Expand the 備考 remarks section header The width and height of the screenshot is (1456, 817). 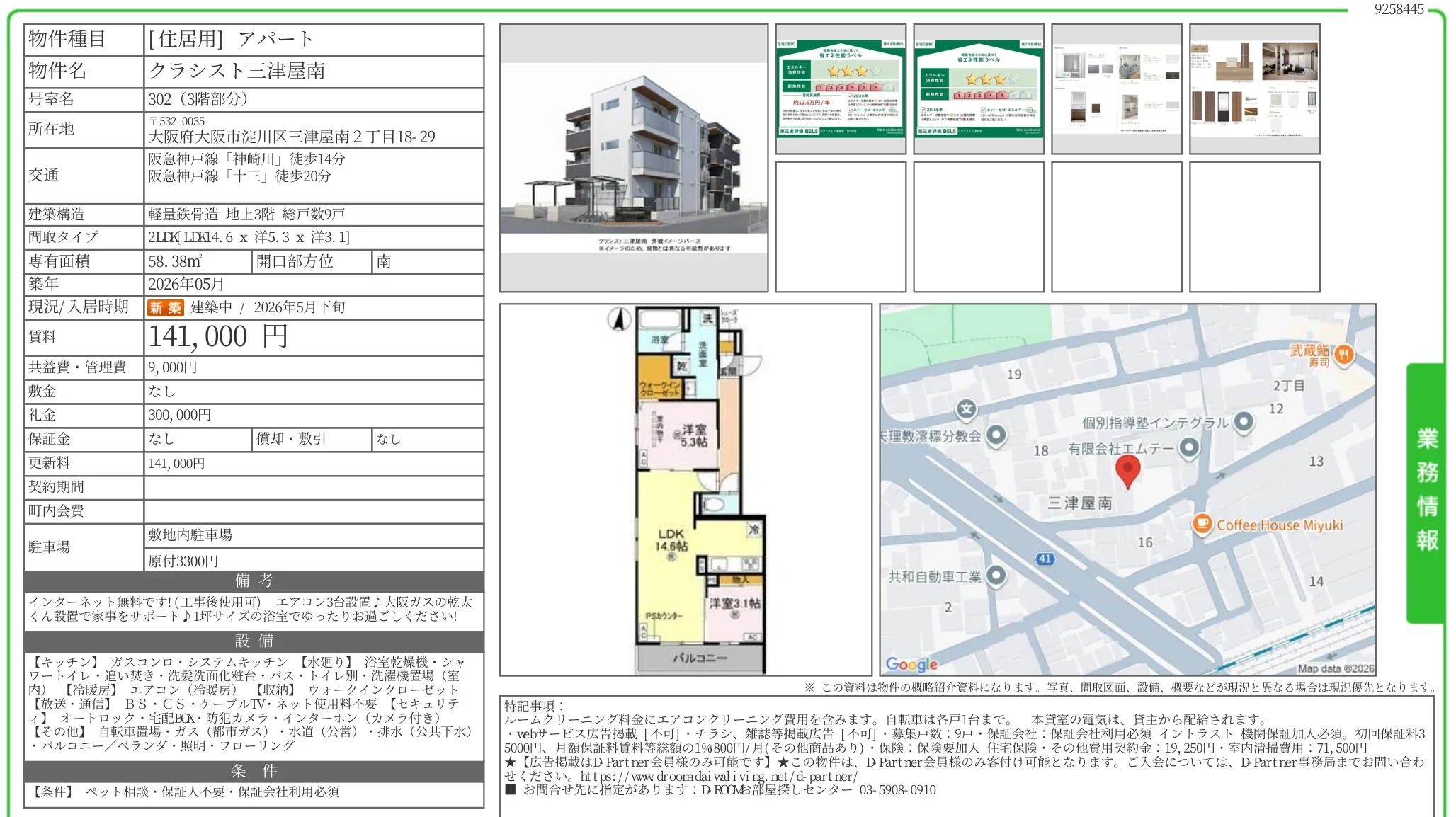pos(253,582)
